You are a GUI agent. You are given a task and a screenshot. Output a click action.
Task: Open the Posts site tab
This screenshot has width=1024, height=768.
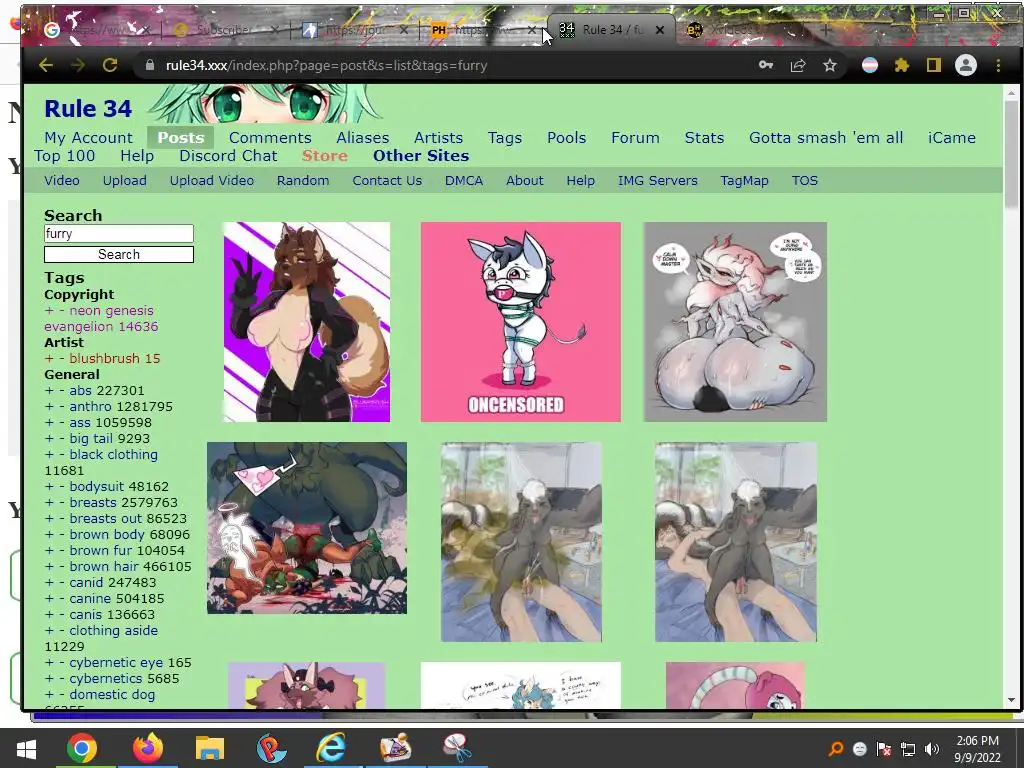pos(181,138)
